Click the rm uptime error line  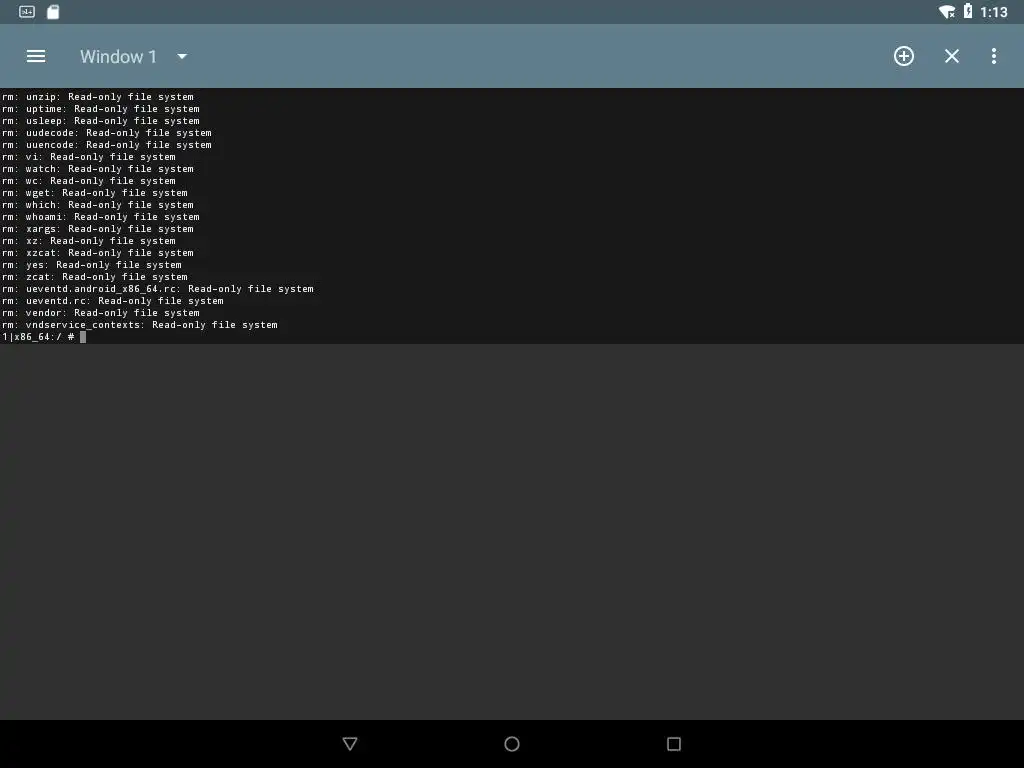[101, 109]
